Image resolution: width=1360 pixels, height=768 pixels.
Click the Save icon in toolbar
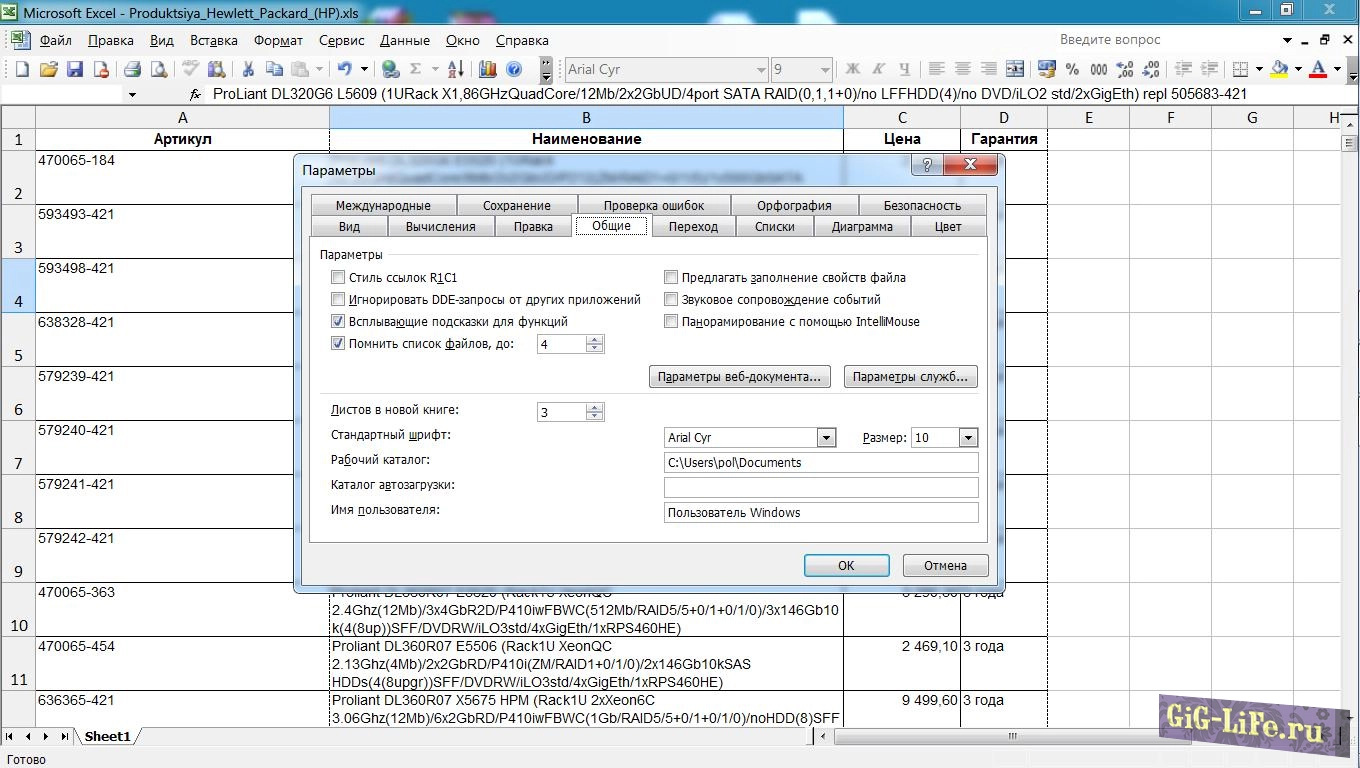coord(75,69)
